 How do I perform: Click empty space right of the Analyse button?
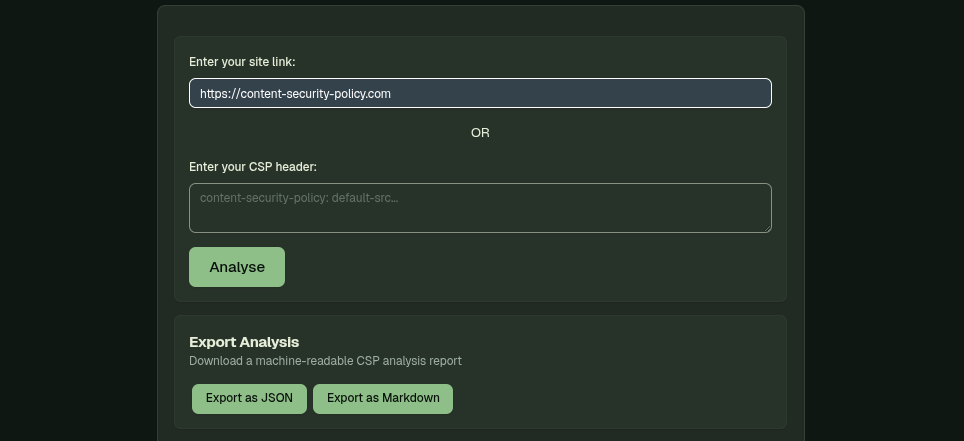click(520, 267)
